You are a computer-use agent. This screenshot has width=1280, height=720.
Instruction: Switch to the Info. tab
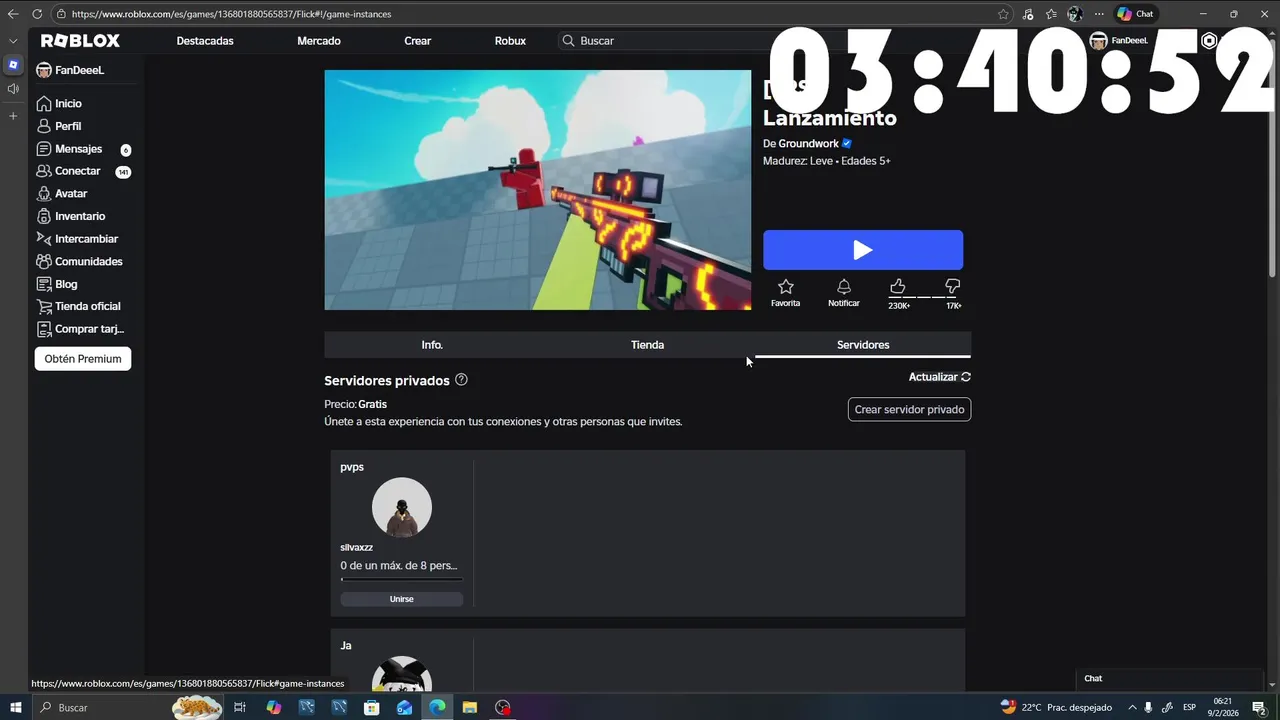[432, 345]
